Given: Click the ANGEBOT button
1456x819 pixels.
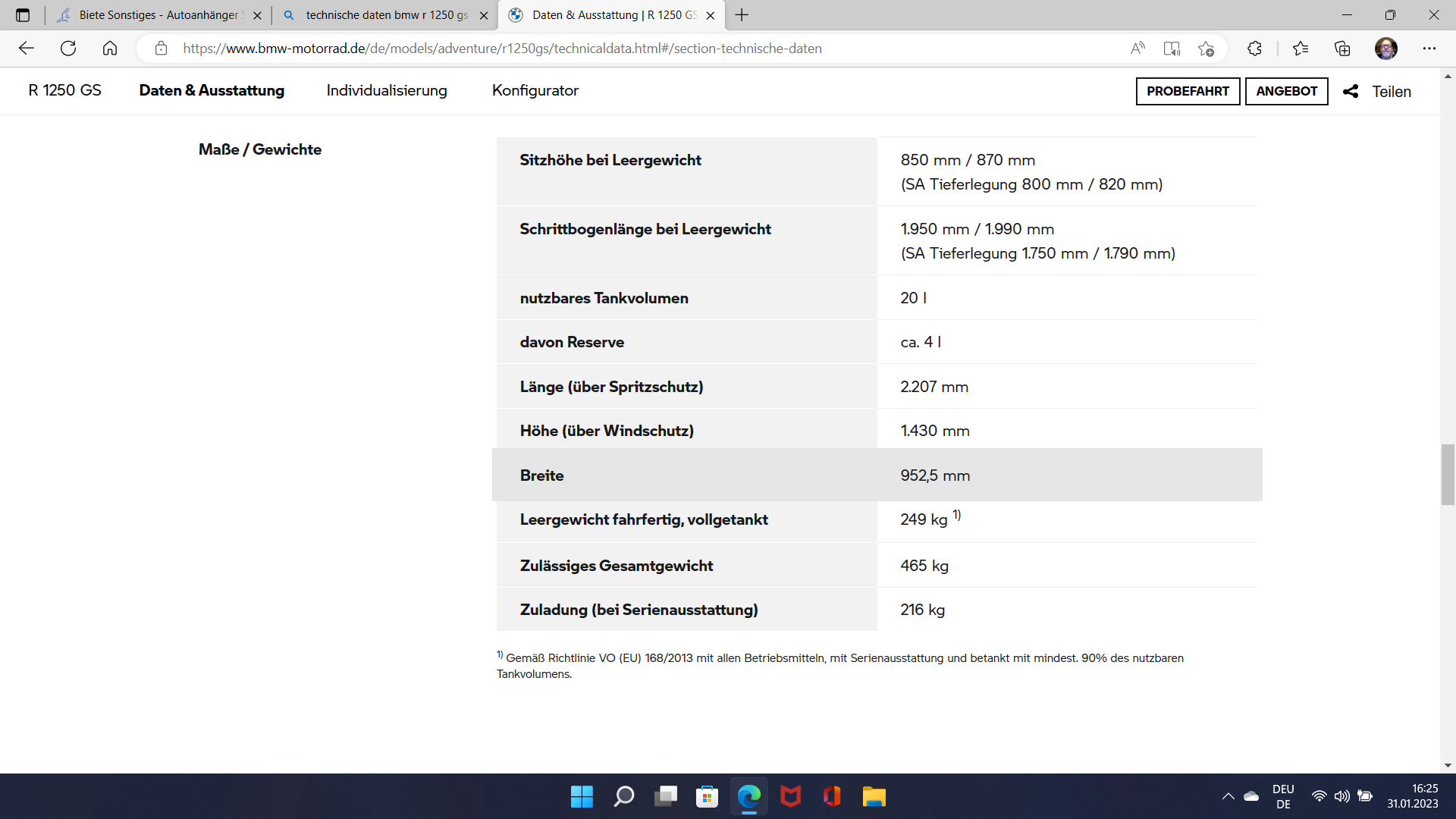Looking at the screenshot, I should (x=1286, y=91).
